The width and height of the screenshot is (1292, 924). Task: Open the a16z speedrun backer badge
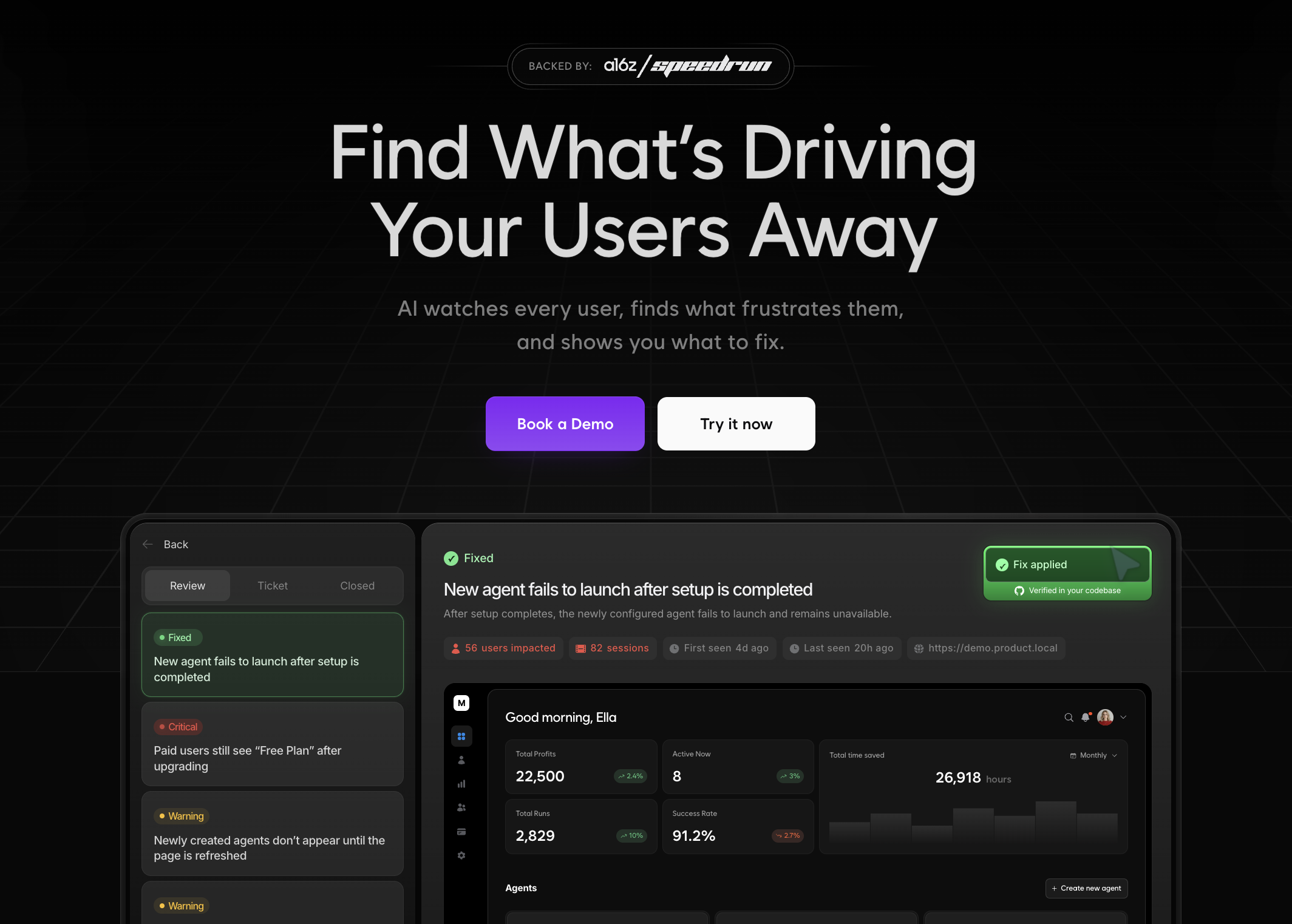[x=650, y=66]
